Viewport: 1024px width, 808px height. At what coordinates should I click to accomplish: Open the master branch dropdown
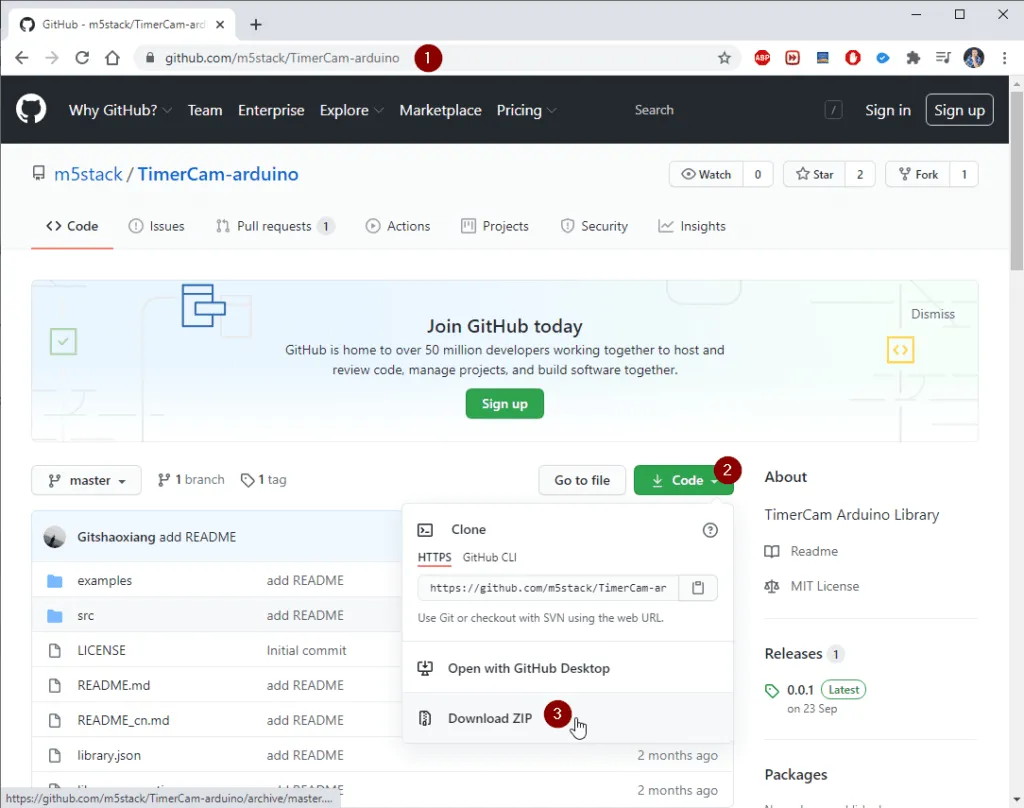86,480
